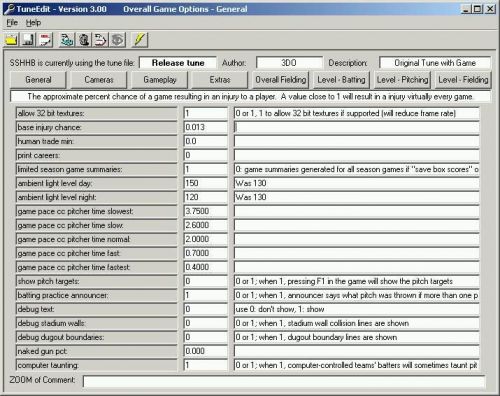Edit the ambient light level day value 150
The width and height of the screenshot is (500, 396).
pos(205,183)
